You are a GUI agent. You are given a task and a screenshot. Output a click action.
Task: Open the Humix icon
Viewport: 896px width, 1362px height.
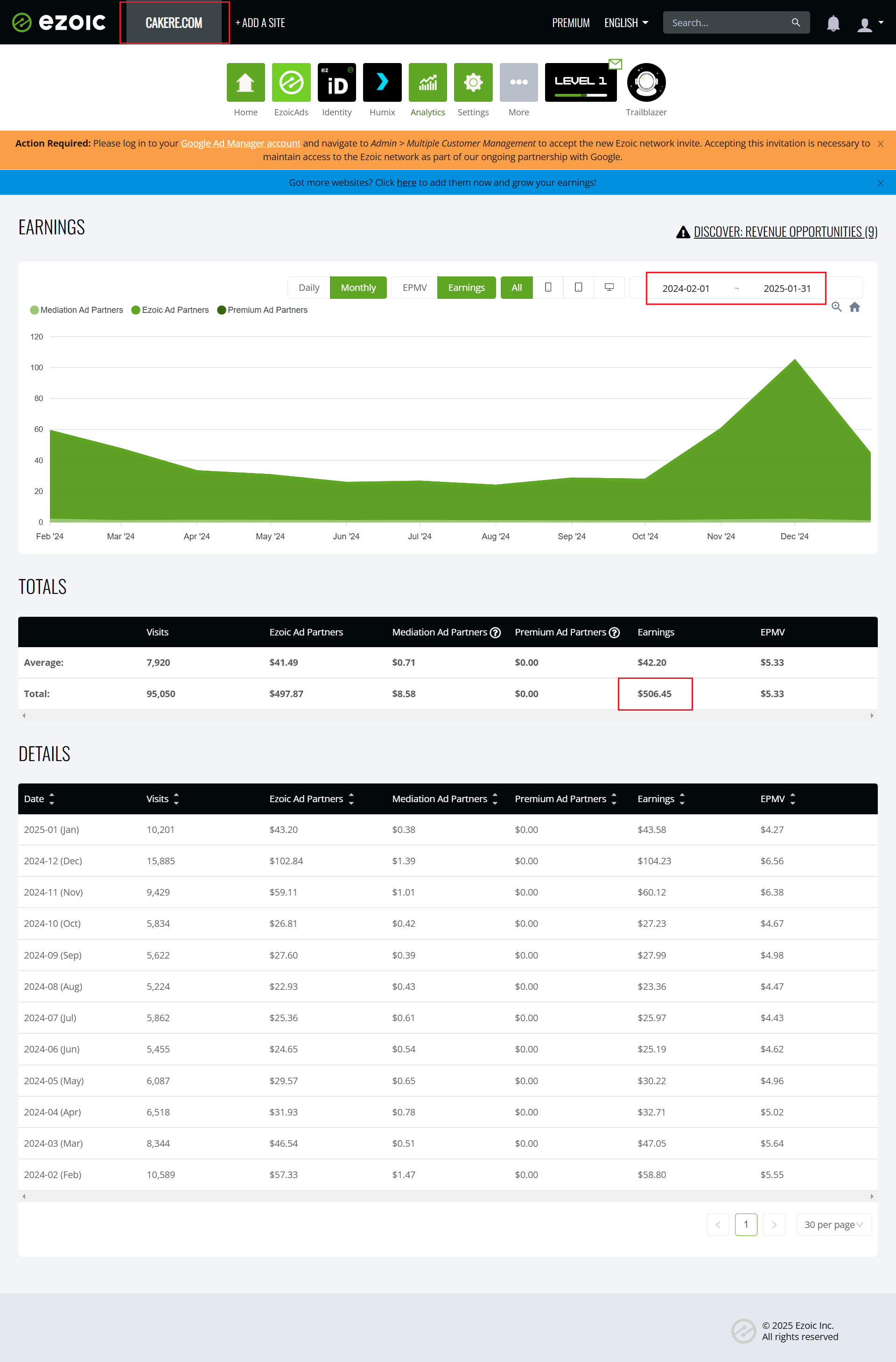(x=382, y=82)
